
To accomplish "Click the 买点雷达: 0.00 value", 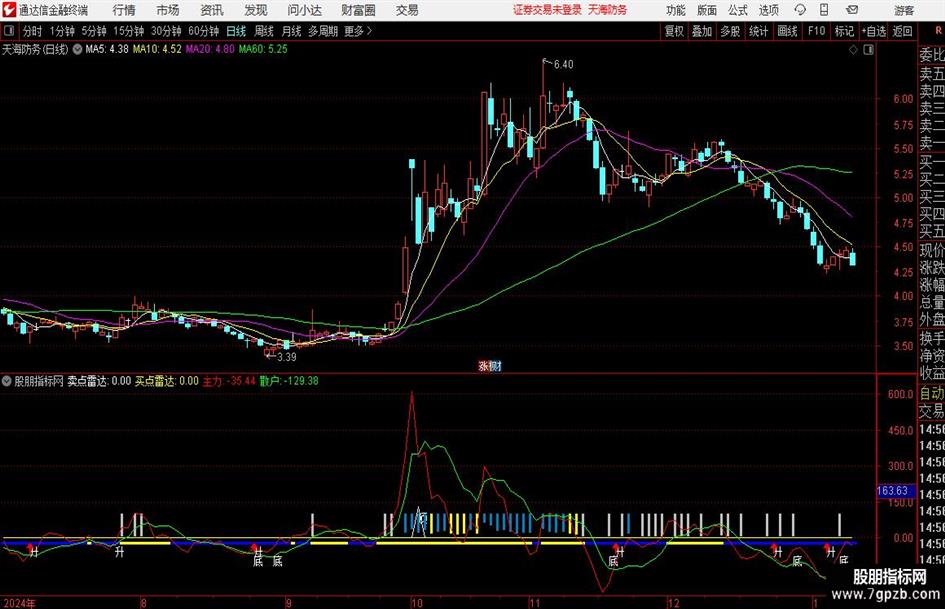I will coord(166,381).
